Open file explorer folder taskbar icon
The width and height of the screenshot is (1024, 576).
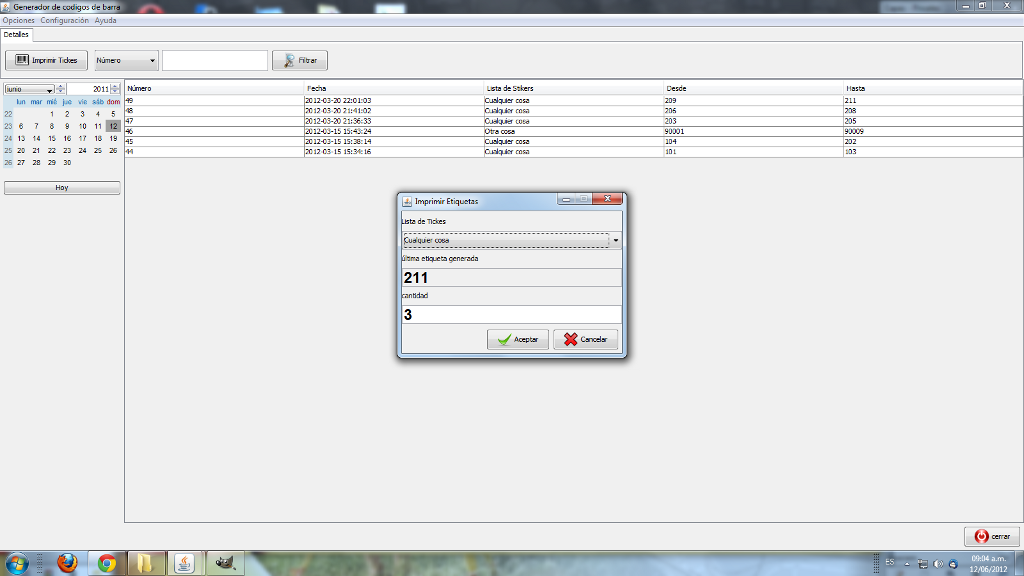[145, 563]
